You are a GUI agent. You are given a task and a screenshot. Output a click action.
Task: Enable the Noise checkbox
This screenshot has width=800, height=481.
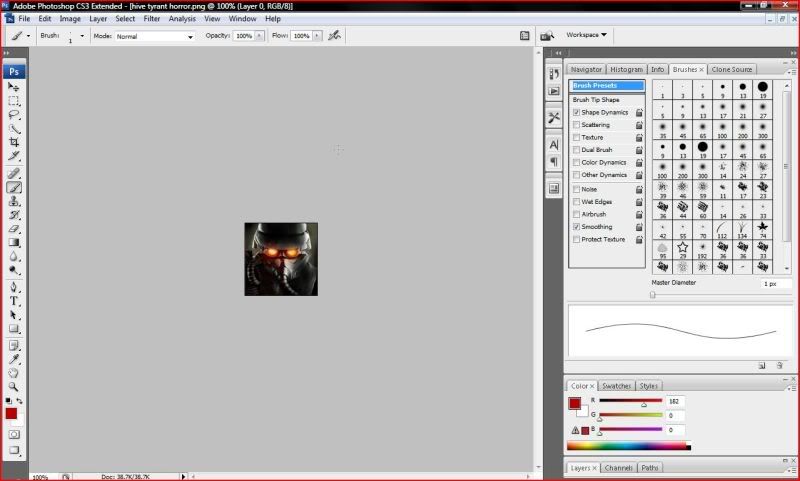coord(577,189)
